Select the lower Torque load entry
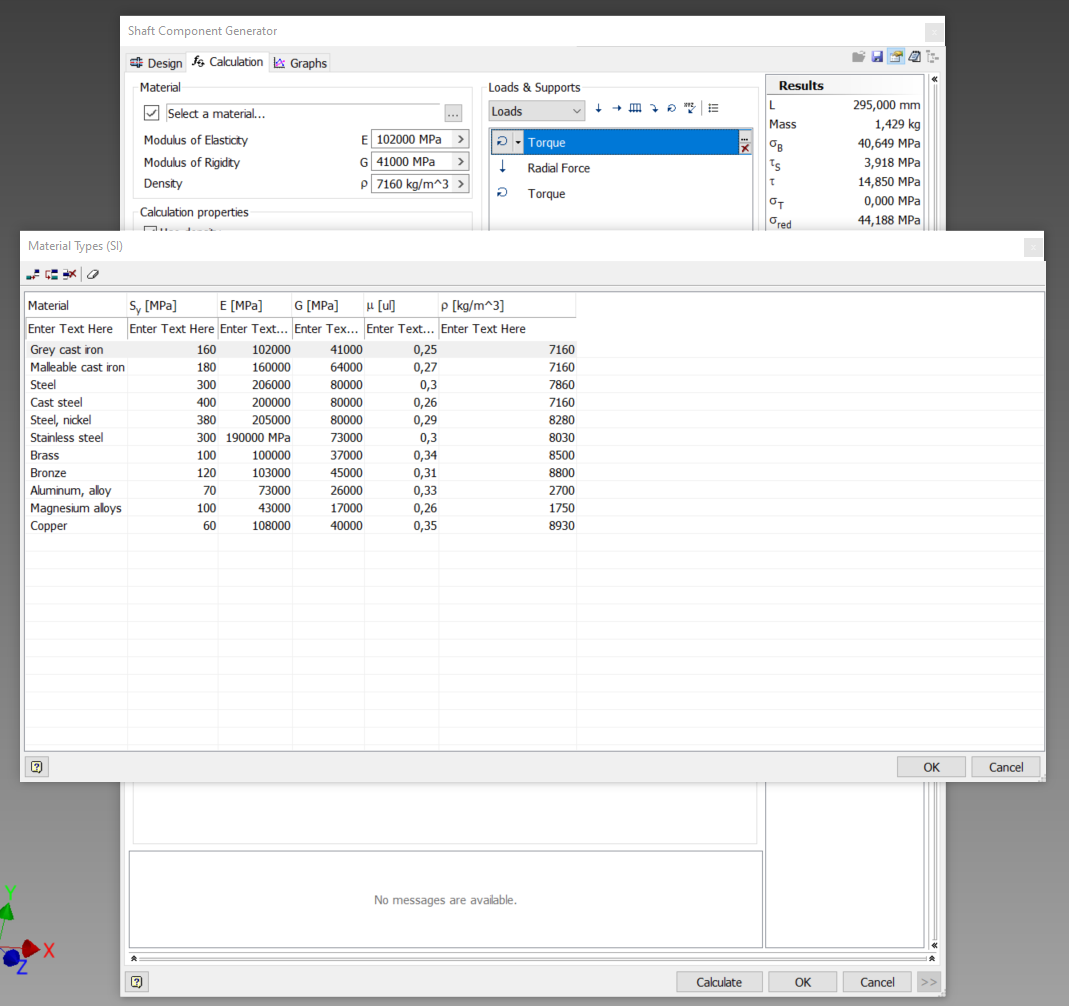Image resolution: width=1069 pixels, height=1006 pixels. pyautogui.click(x=620, y=194)
